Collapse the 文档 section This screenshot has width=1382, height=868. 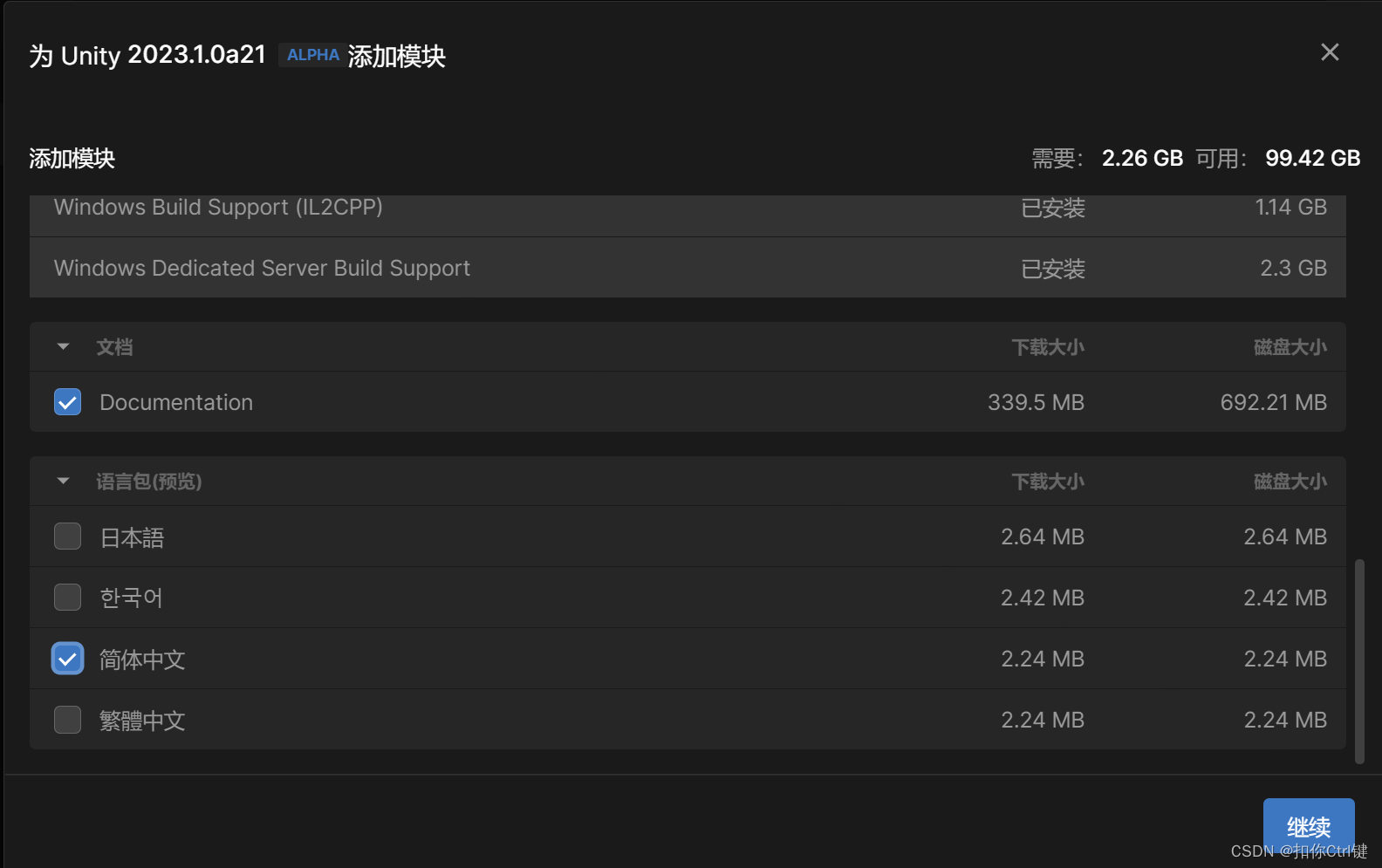pyautogui.click(x=63, y=347)
